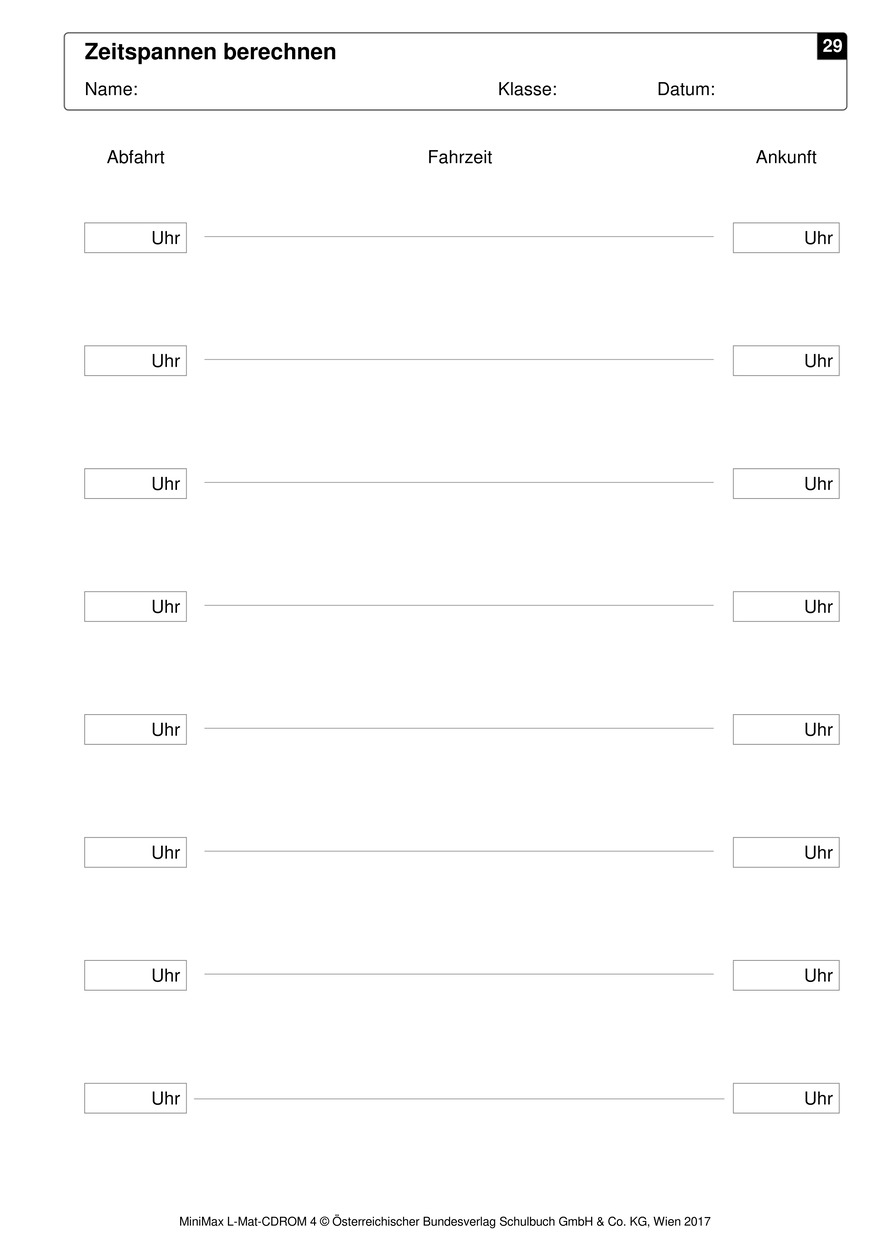The width and height of the screenshot is (890, 1259).
Task: Click the Name field label
Action: [x=111, y=89]
